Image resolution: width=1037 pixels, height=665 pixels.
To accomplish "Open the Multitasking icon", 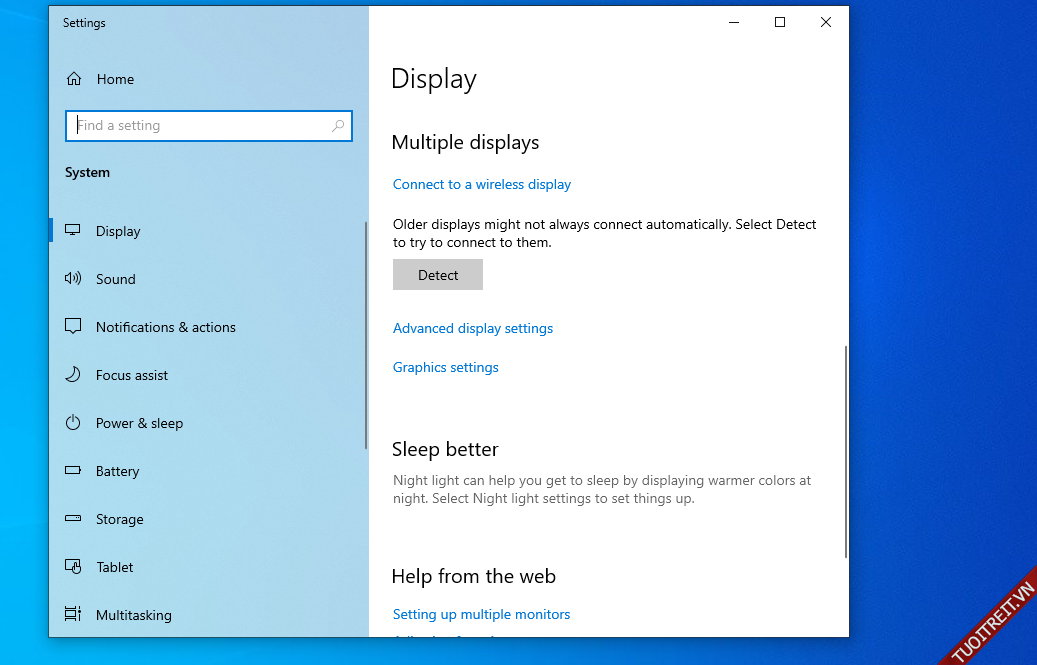I will point(73,615).
